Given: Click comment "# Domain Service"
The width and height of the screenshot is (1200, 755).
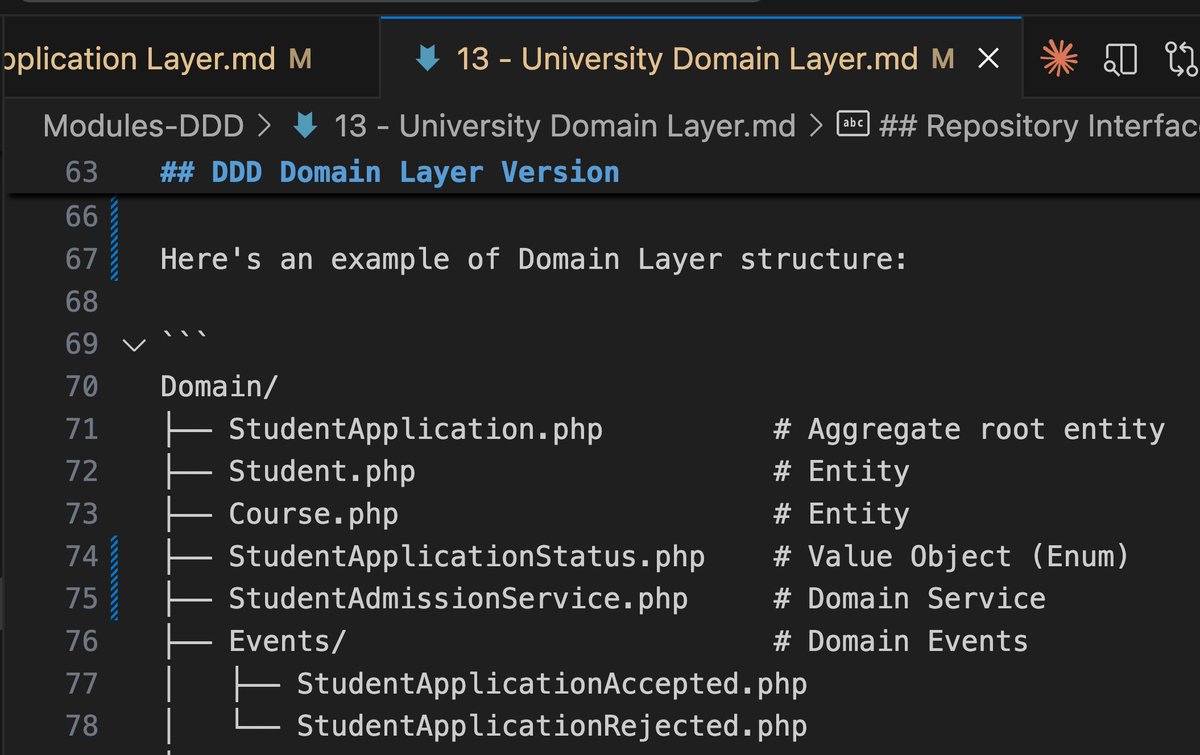Looking at the screenshot, I should 909,598.
